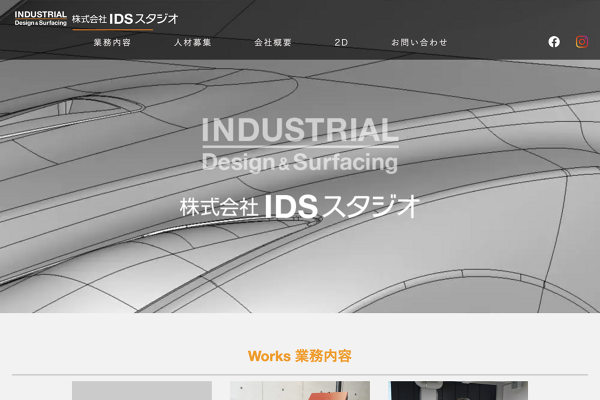The image size is (600, 400).
Task: Open the Instagram profile icon
Action: point(582,42)
